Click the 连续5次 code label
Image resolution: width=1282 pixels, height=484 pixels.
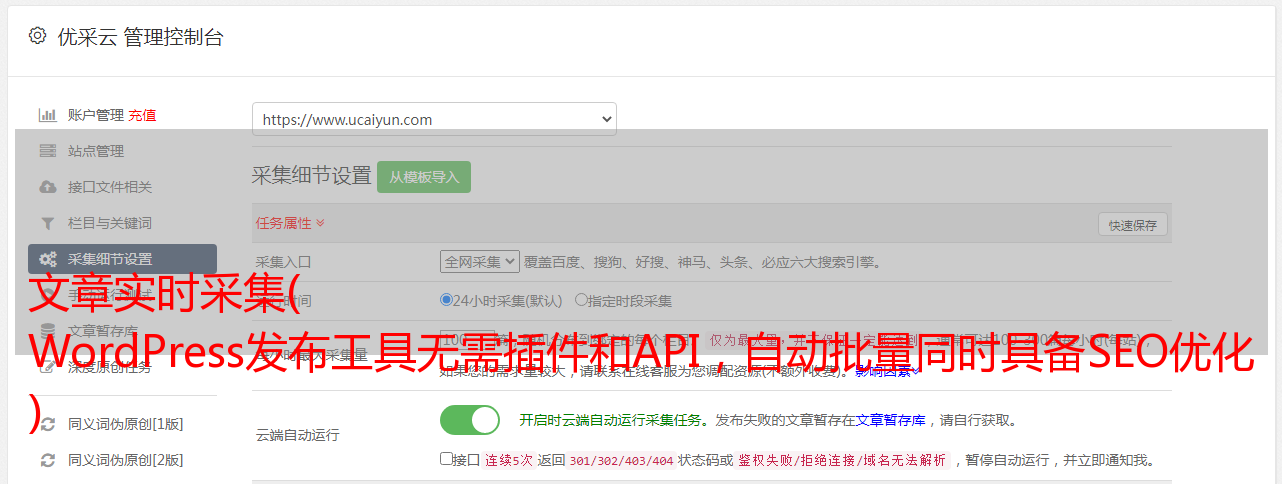pos(509,460)
